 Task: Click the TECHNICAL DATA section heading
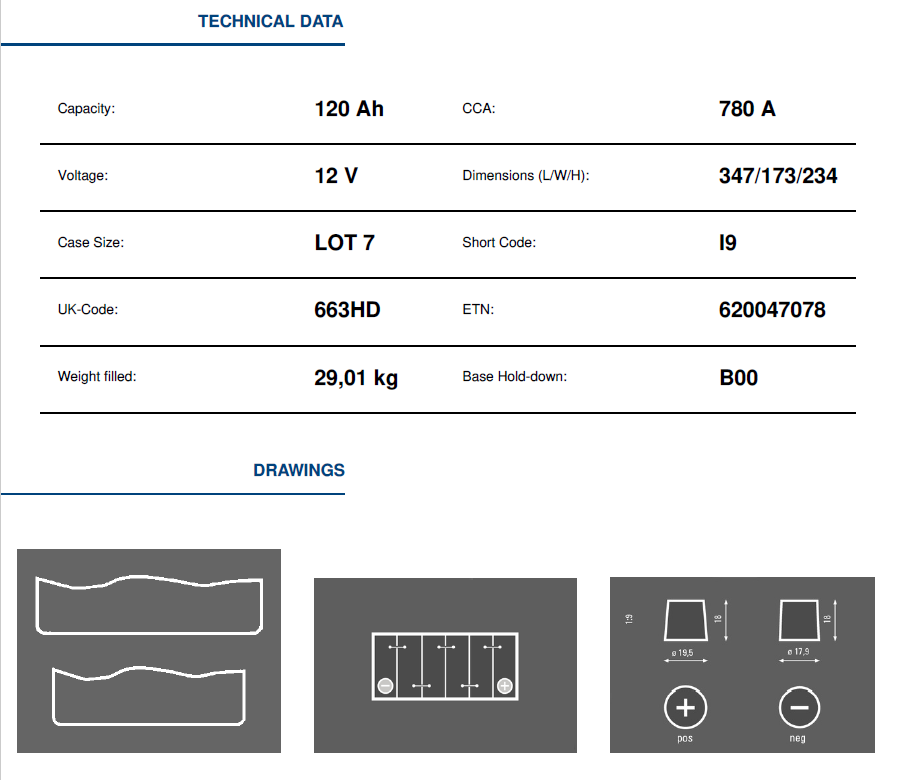click(270, 21)
